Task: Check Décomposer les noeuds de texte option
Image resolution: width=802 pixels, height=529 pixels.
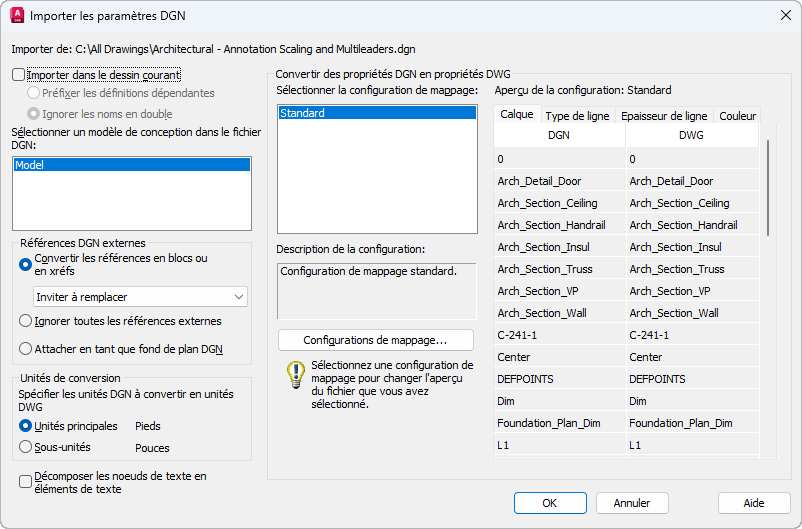Action: coord(26,482)
